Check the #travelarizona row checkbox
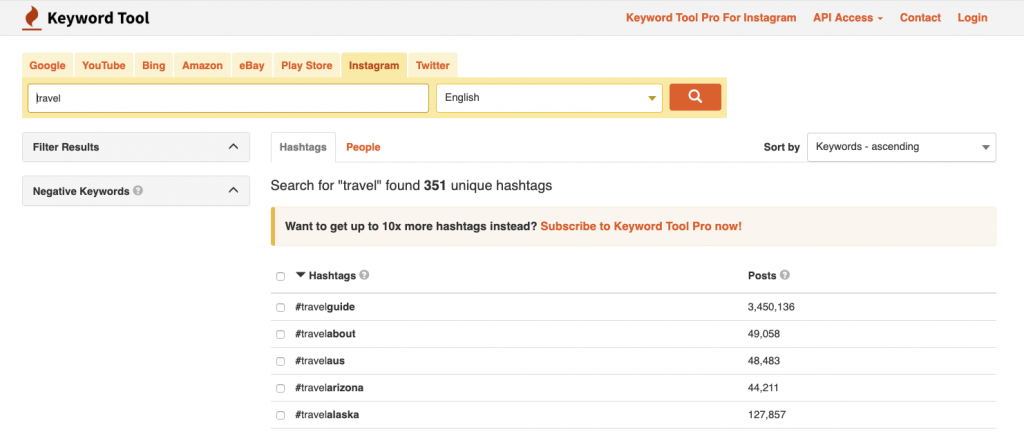Viewport: 1024px width, 432px height. 281,388
